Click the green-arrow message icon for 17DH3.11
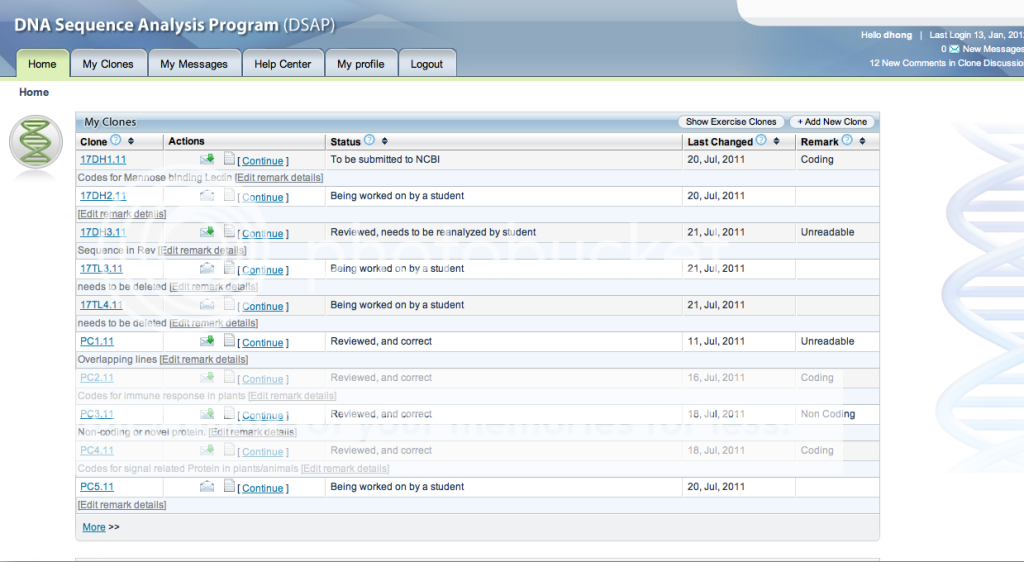Viewport: 1024px width, 562px height. pos(207,232)
